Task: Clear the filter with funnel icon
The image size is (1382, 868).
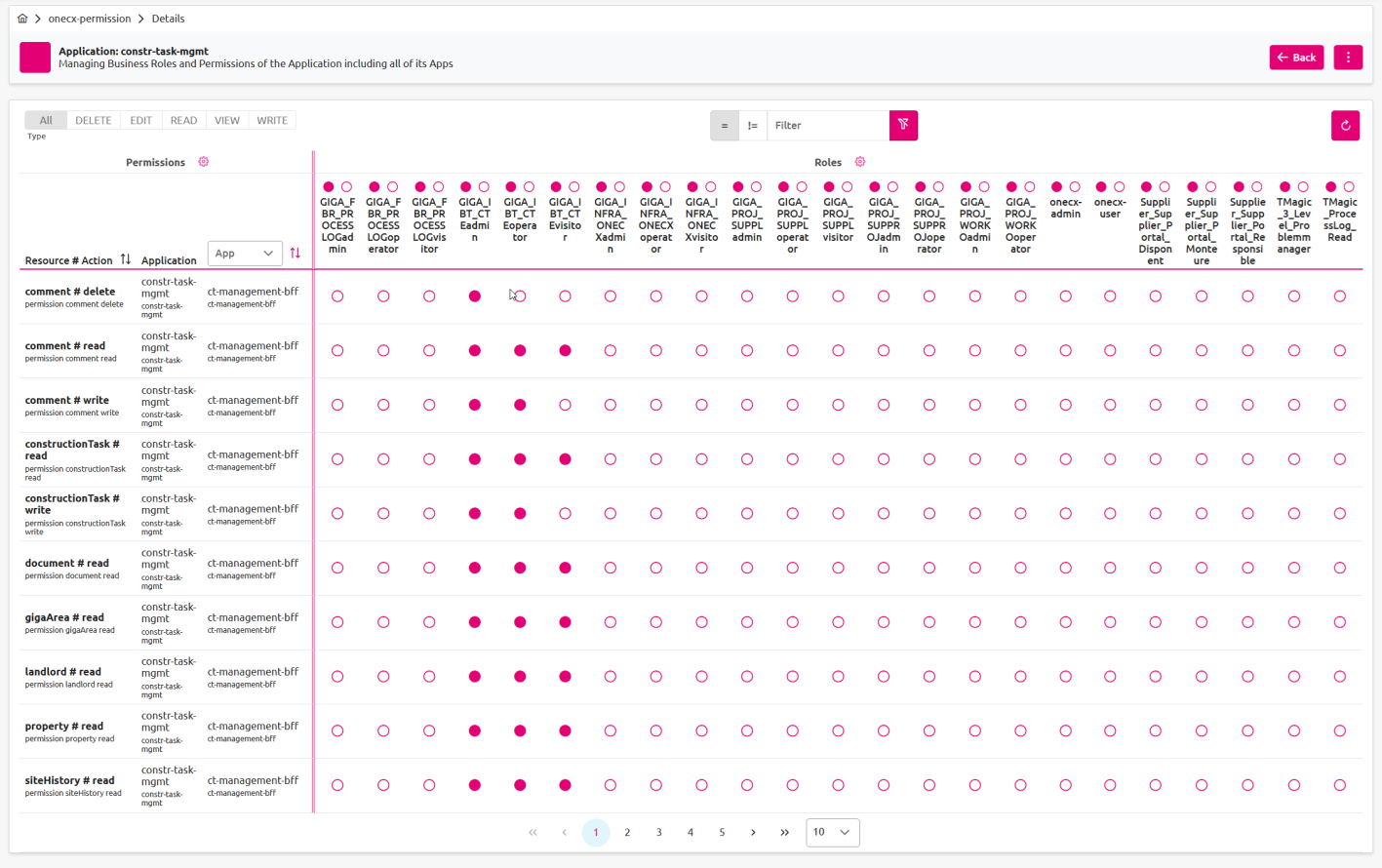Action: pyautogui.click(x=903, y=126)
